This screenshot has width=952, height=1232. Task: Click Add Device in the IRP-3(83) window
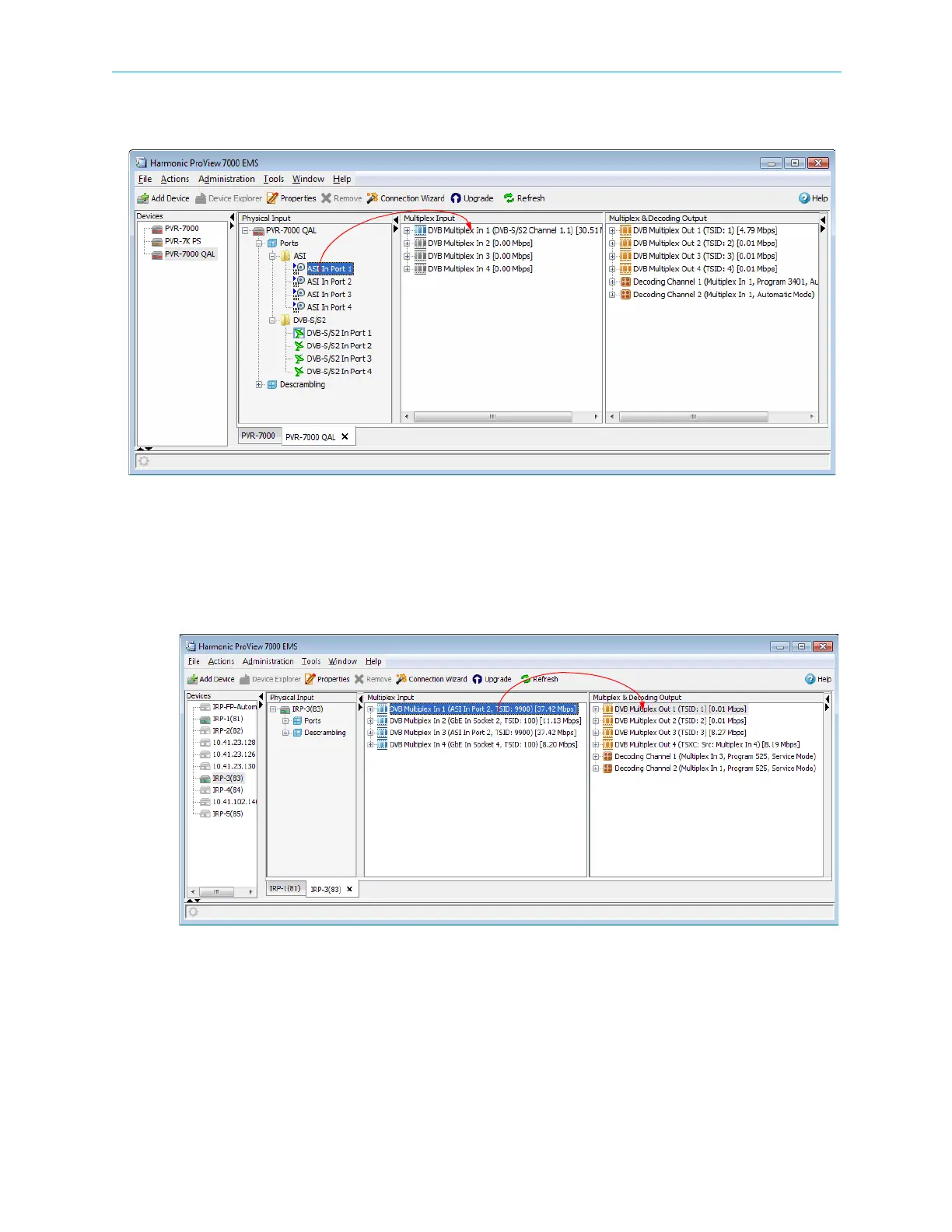pyautogui.click(x=211, y=679)
